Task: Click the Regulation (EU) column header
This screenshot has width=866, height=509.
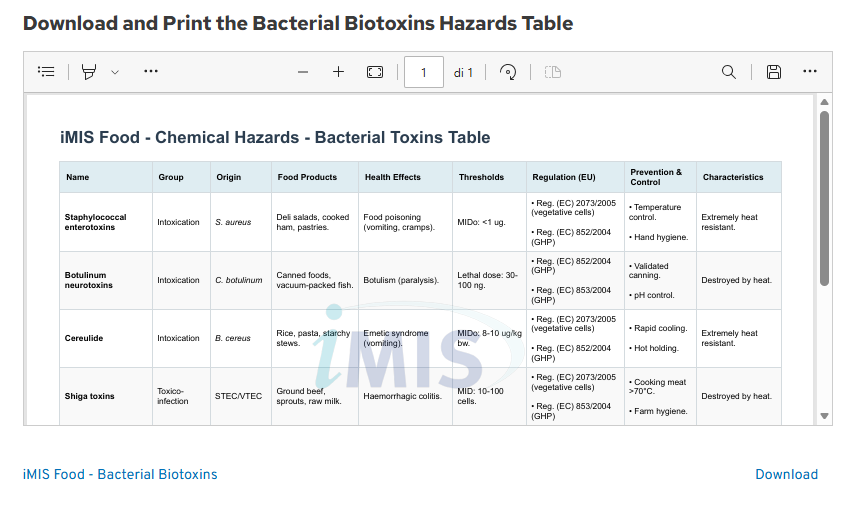Action: 564,177
